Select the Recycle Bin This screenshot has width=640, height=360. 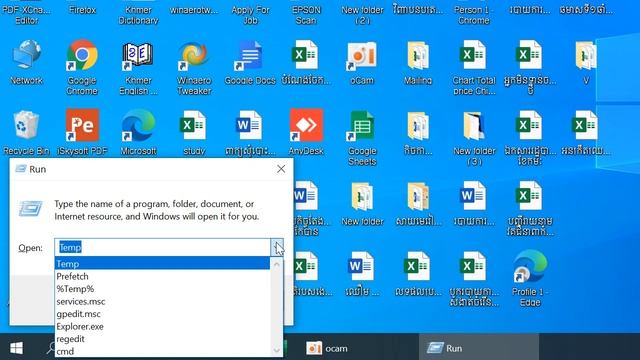point(27,133)
